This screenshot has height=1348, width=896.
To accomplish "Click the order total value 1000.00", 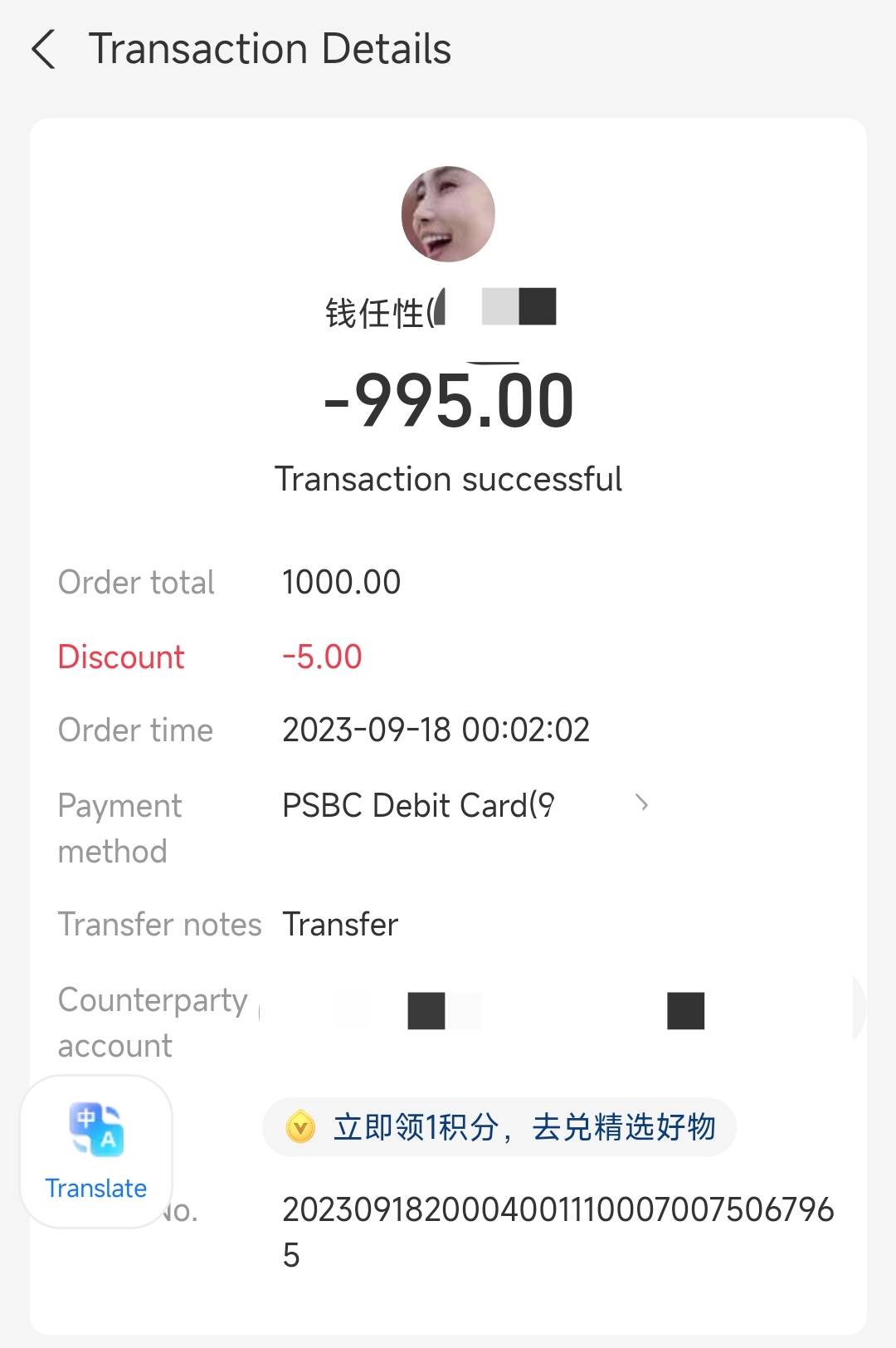I will pyautogui.click(x=341, y=583).
